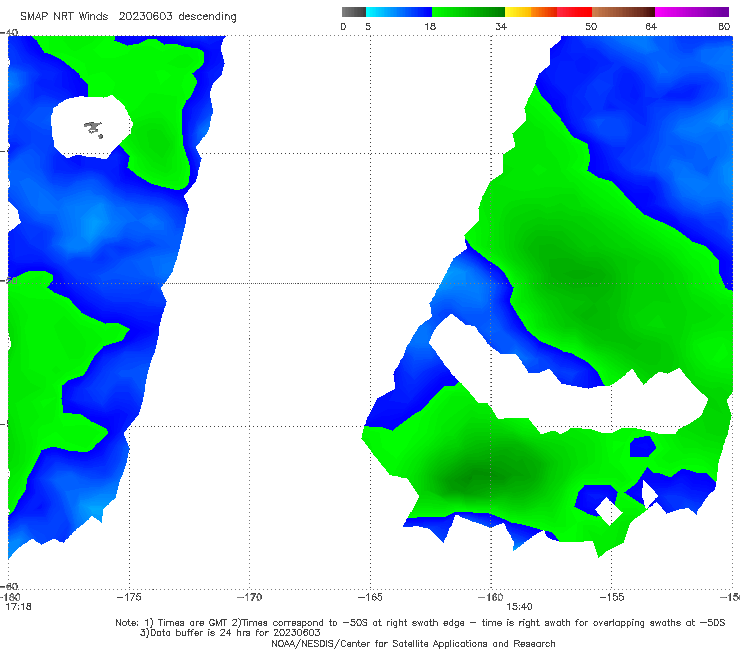Click the '18' label under the color bar
The image size is (740, 650).
coord(430,27)
